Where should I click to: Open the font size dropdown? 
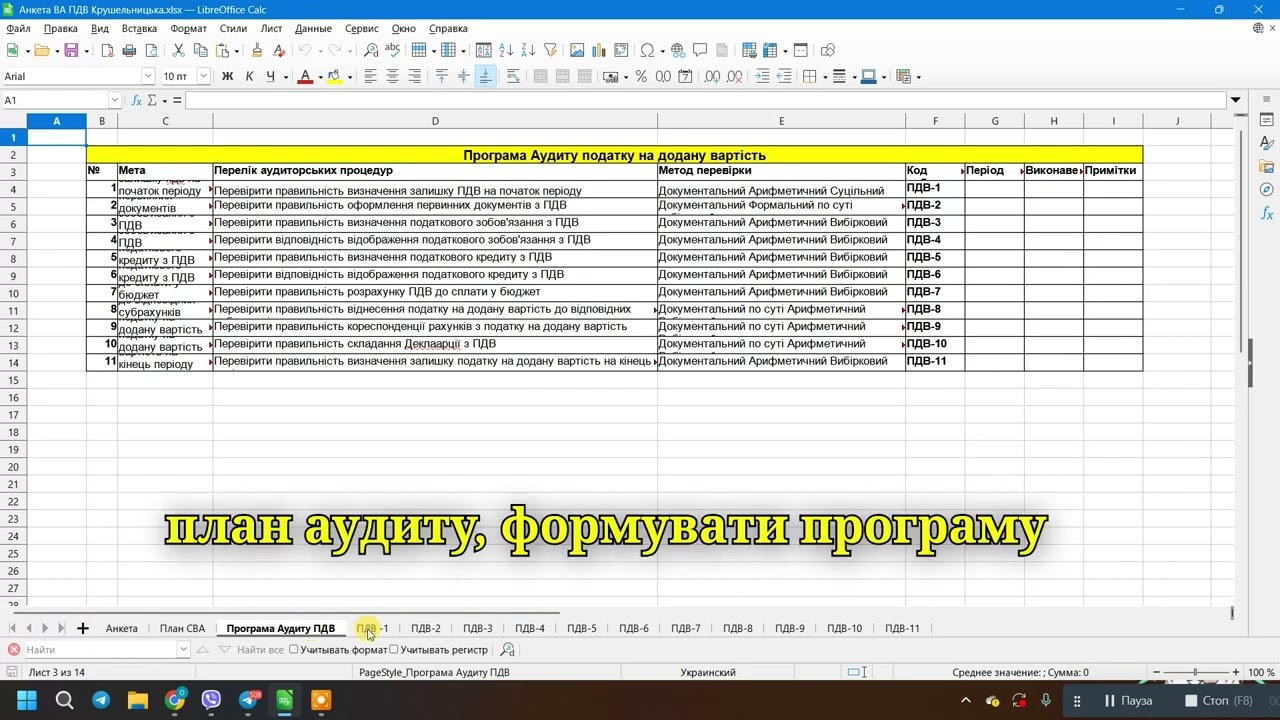[203, 76]
